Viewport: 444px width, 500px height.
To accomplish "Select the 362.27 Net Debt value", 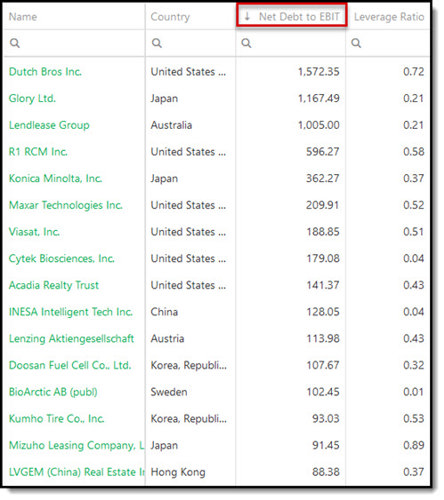I will (x=323, y=178).
